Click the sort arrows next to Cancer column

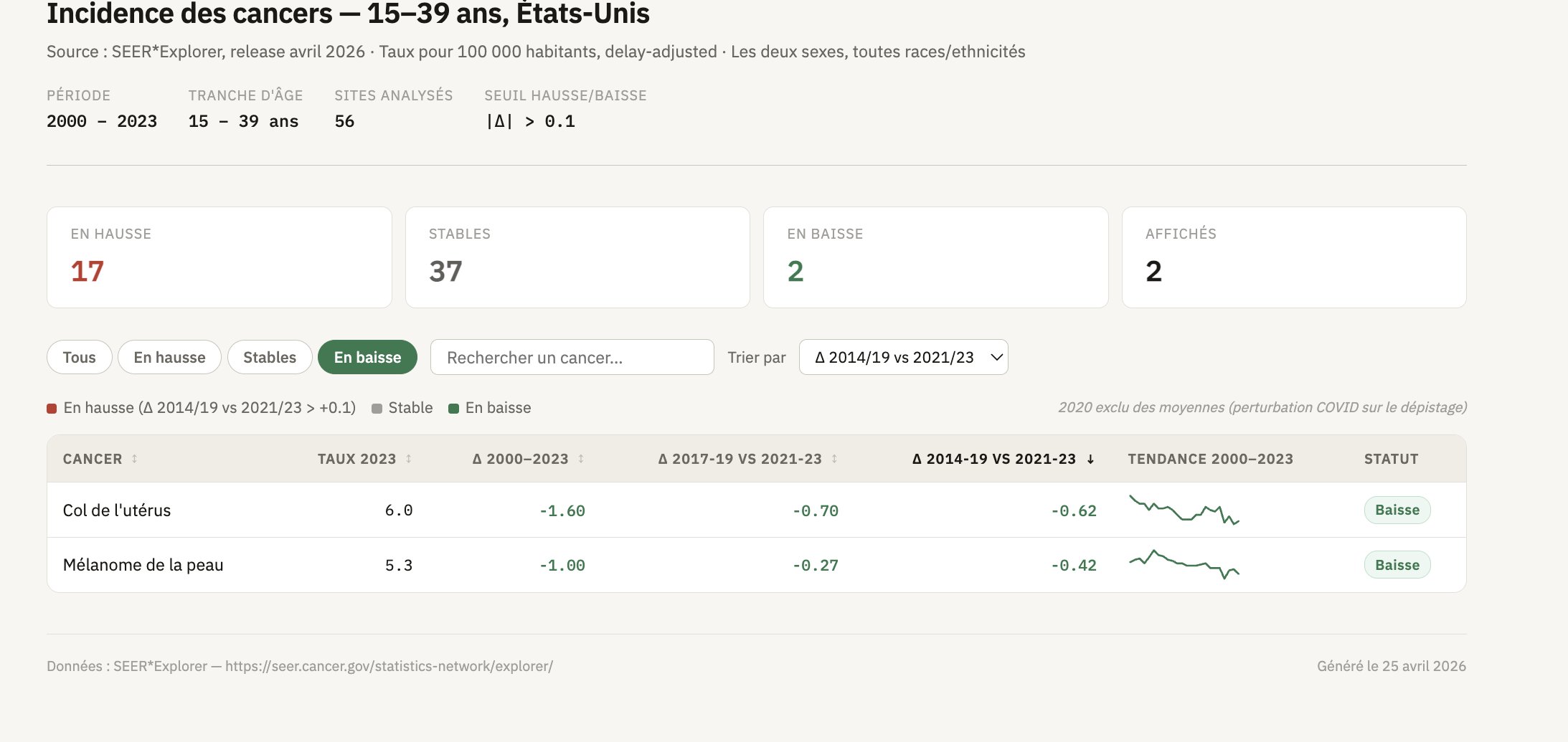(134, 459)
